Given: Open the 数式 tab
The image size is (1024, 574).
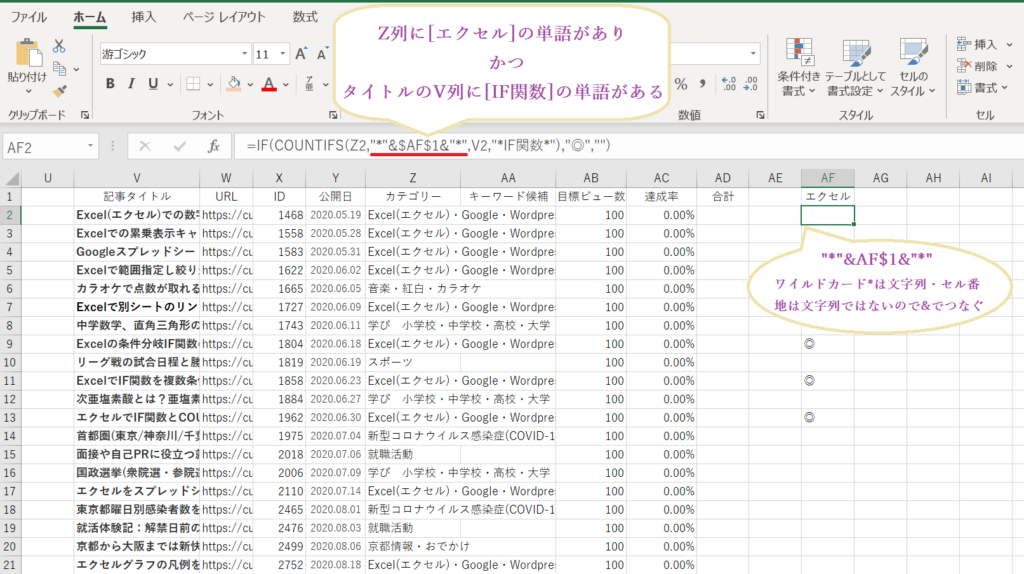Looking at the screenshot, I should (x=305, y=17).
